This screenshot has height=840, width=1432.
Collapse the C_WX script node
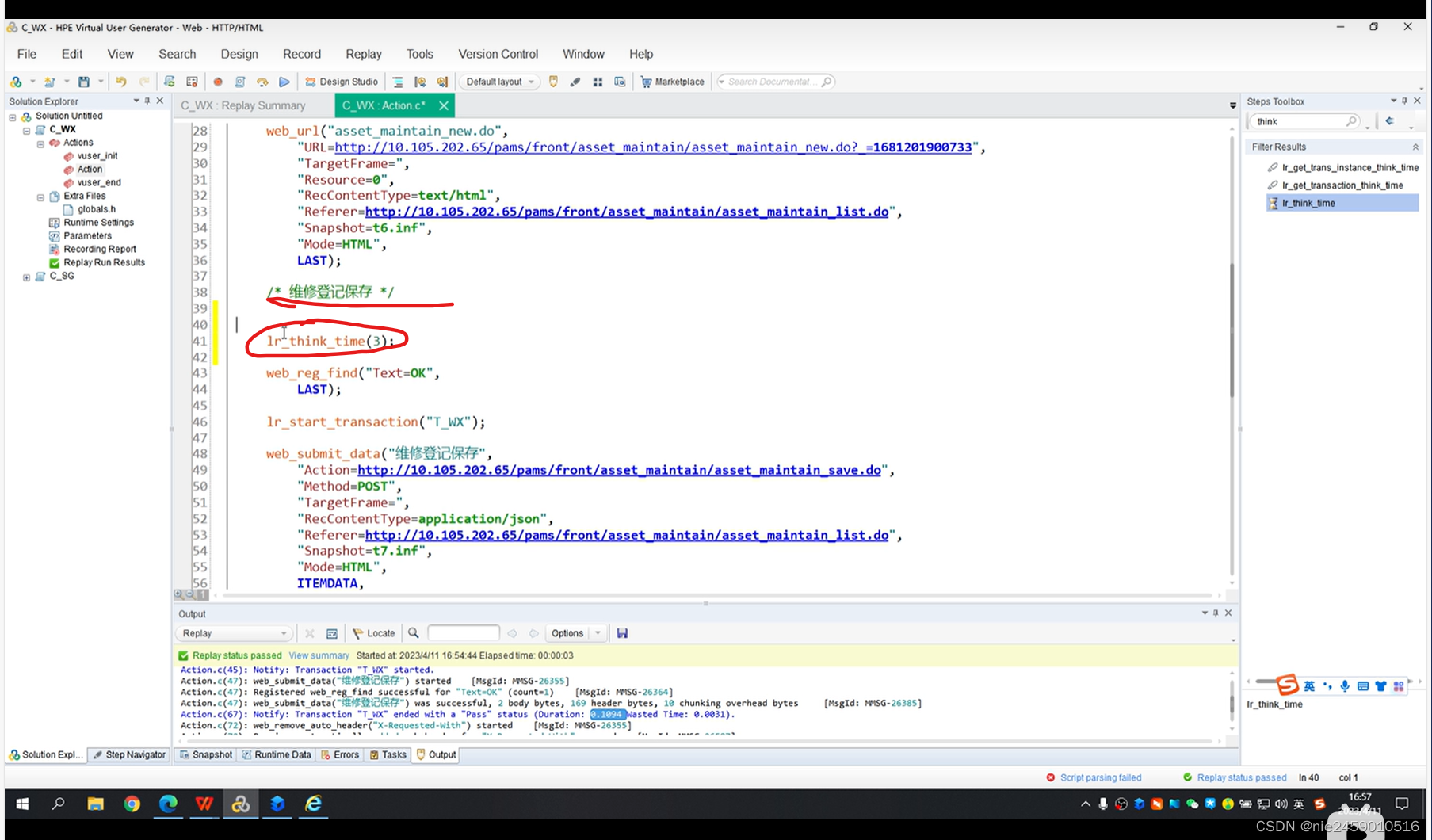click(26, 131)
